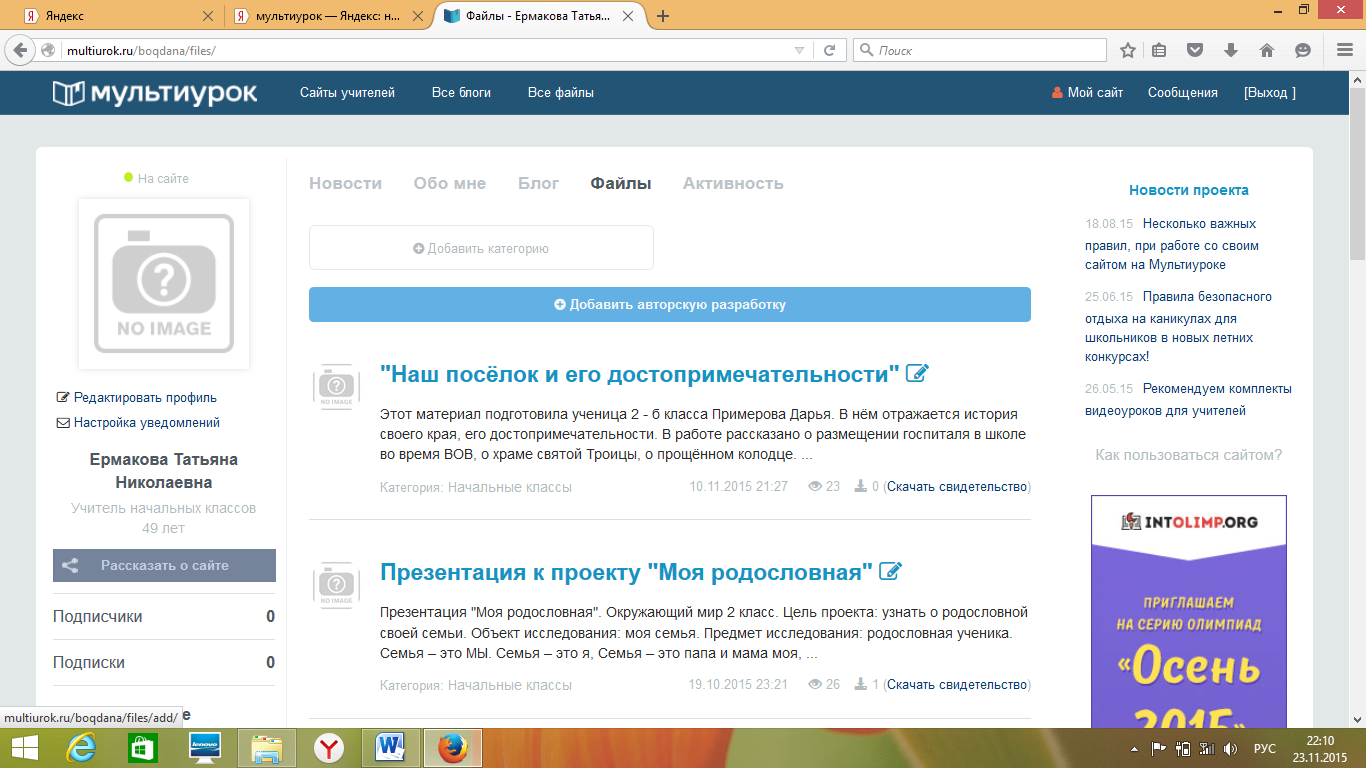Open the Блог profile tab
Viewport: 1366px width, 768px height.
pyautogui.click(x=539, y=184)
